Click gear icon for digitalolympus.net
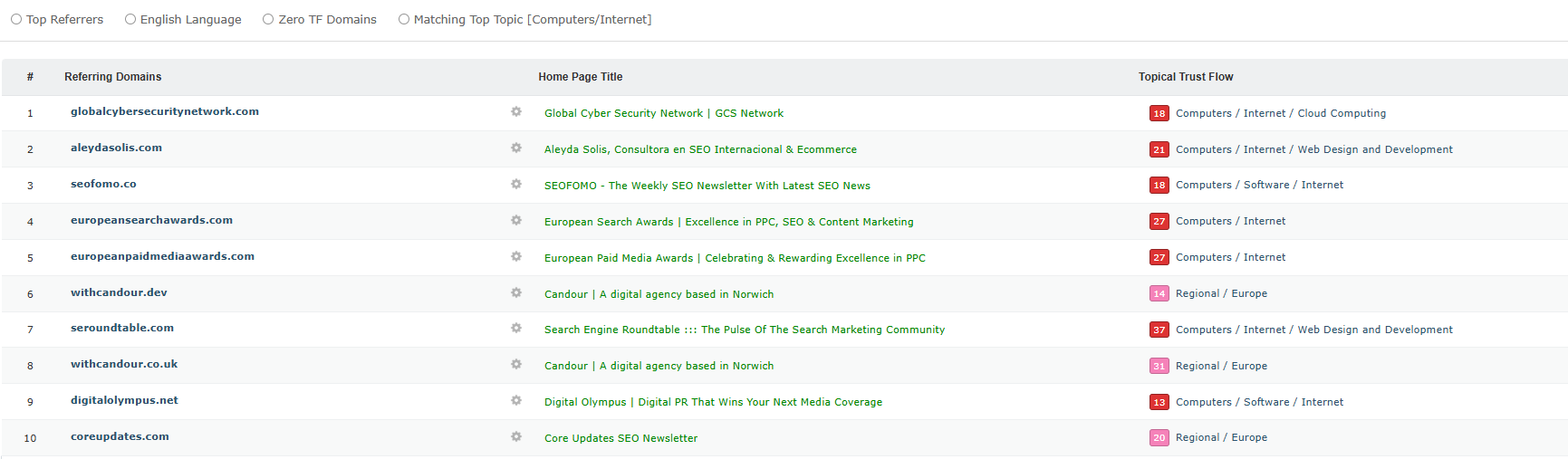The image size is (1568, 459). [x=516, y=401]
